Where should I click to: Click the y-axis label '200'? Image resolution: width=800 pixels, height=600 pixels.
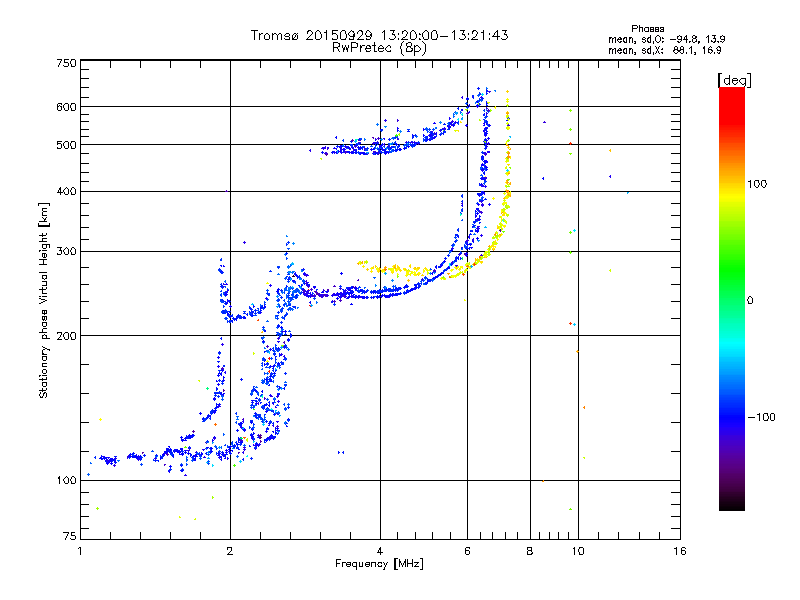coord(67,336)
